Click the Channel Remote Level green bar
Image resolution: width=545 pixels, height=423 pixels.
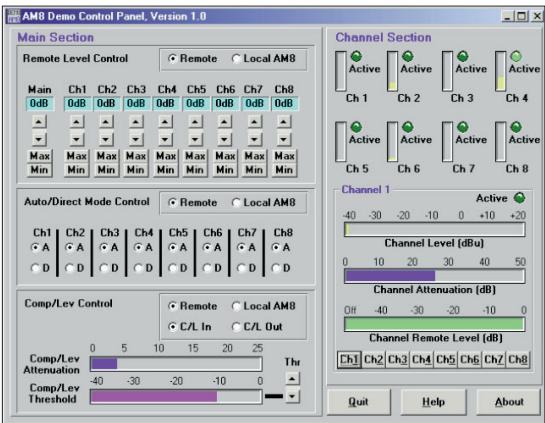(x=434, y=324)
